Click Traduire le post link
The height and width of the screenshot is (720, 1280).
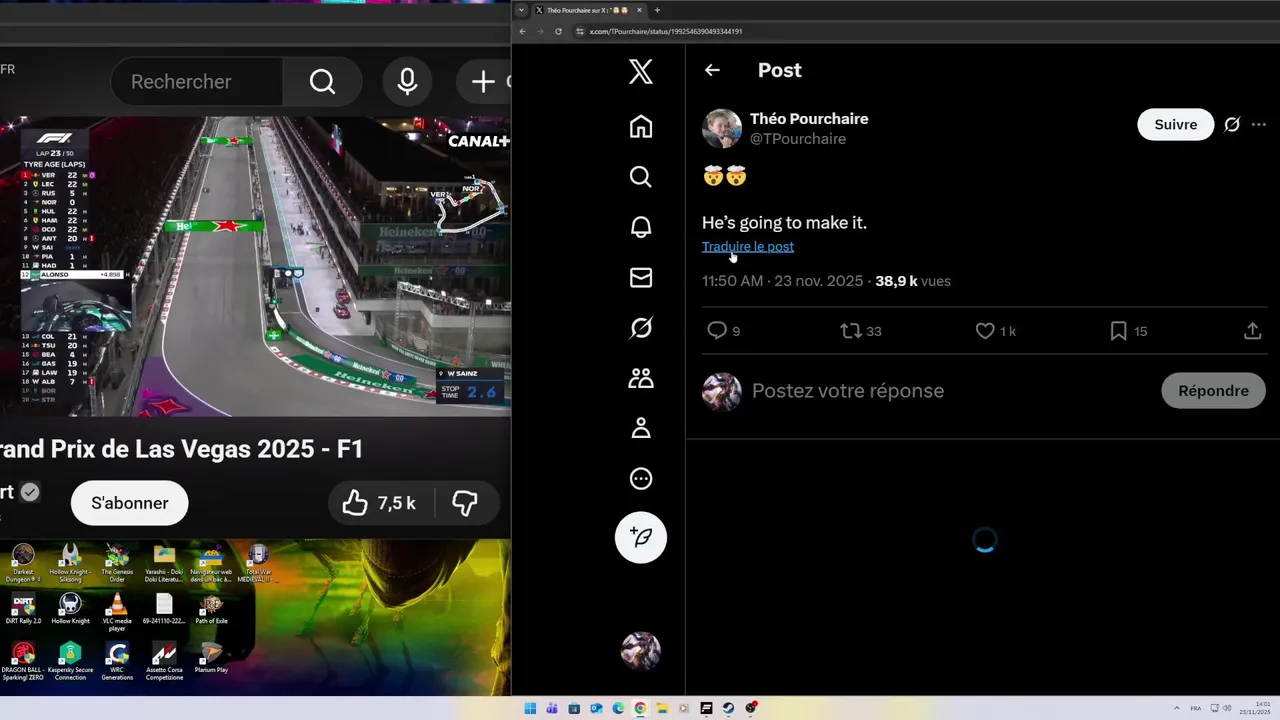[x=748, y=246]
